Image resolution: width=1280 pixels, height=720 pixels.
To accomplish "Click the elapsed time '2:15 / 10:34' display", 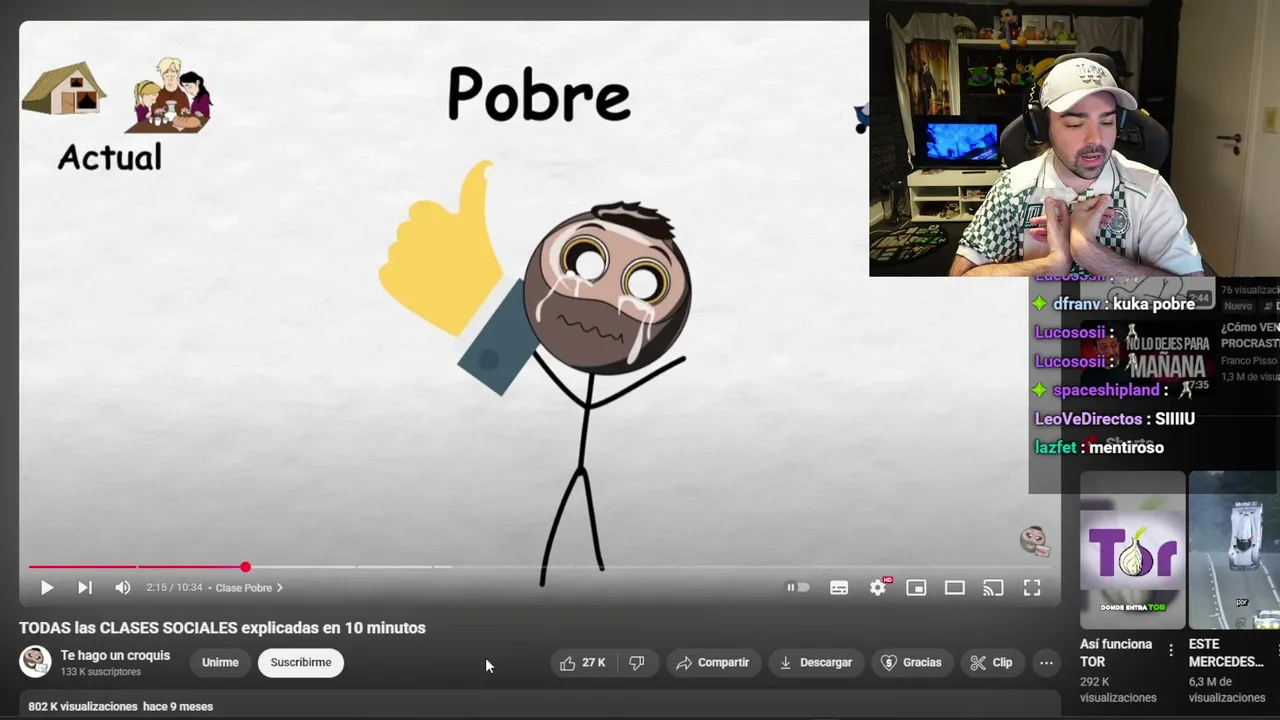I will (174, 588).
